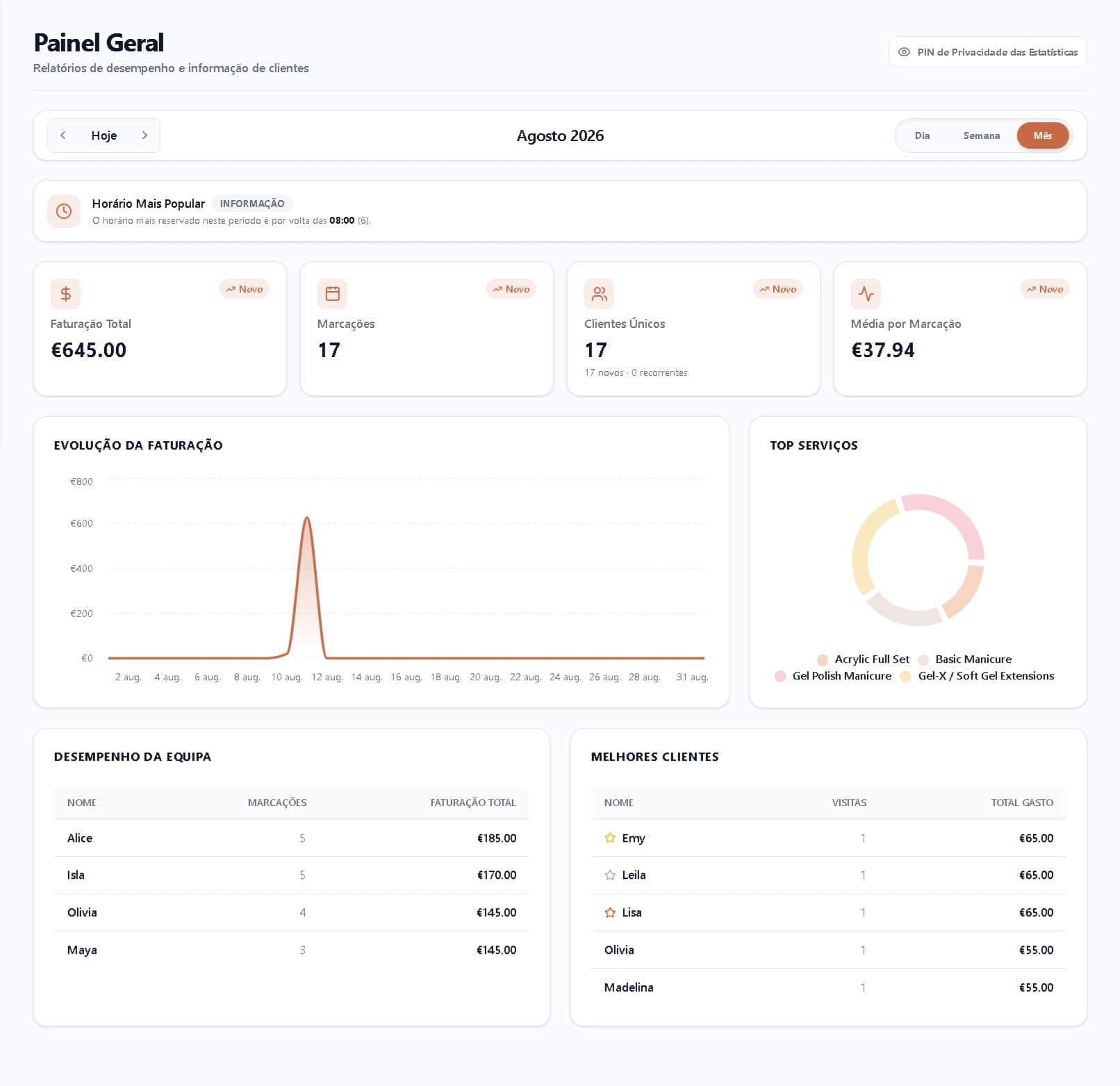This screenshot has height=1086, width=1120.
Task: Switch the view to Dia
Action: pos(922,135)
